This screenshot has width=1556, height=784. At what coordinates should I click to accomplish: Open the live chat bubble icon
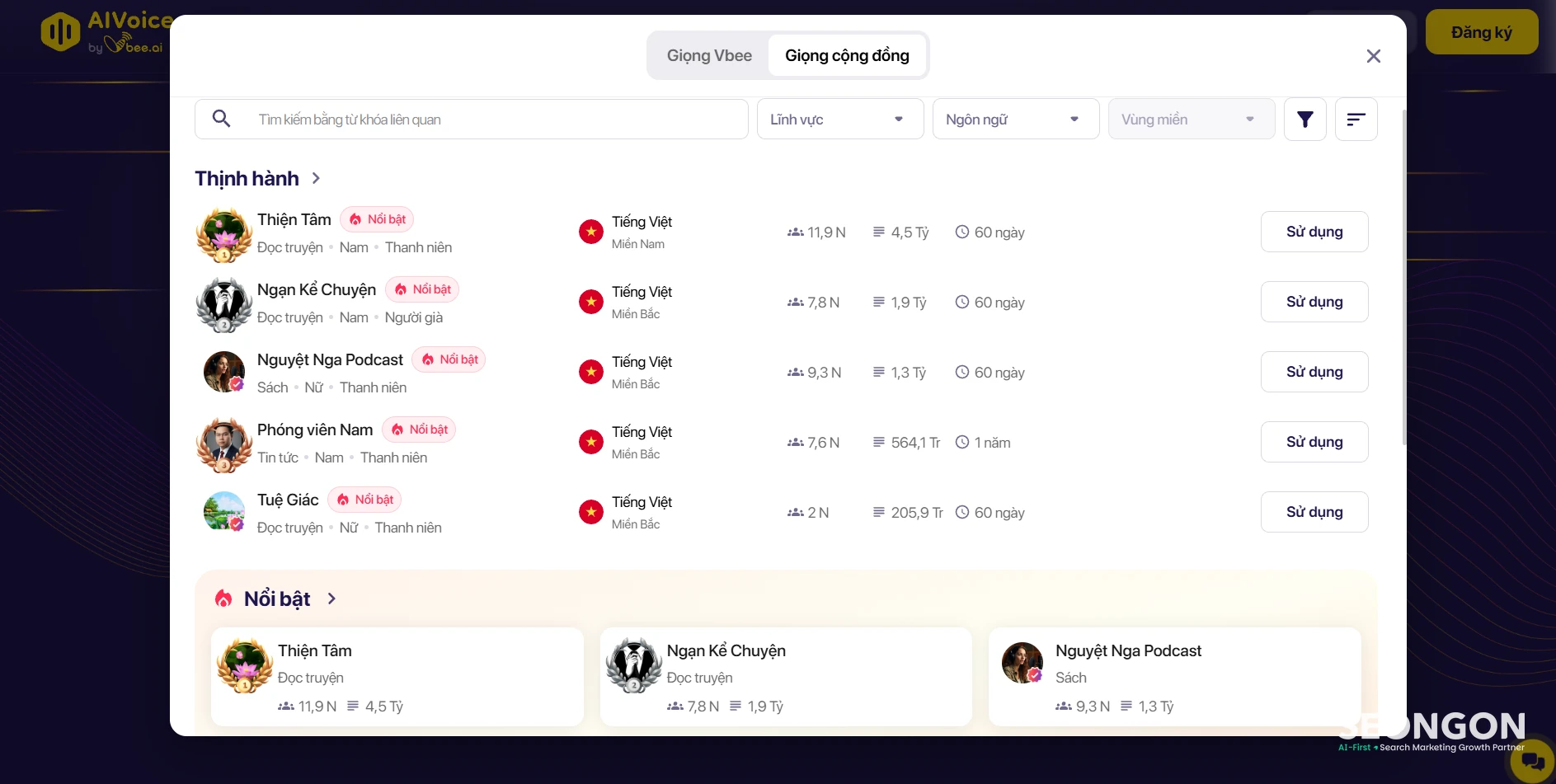[1533, 761]
